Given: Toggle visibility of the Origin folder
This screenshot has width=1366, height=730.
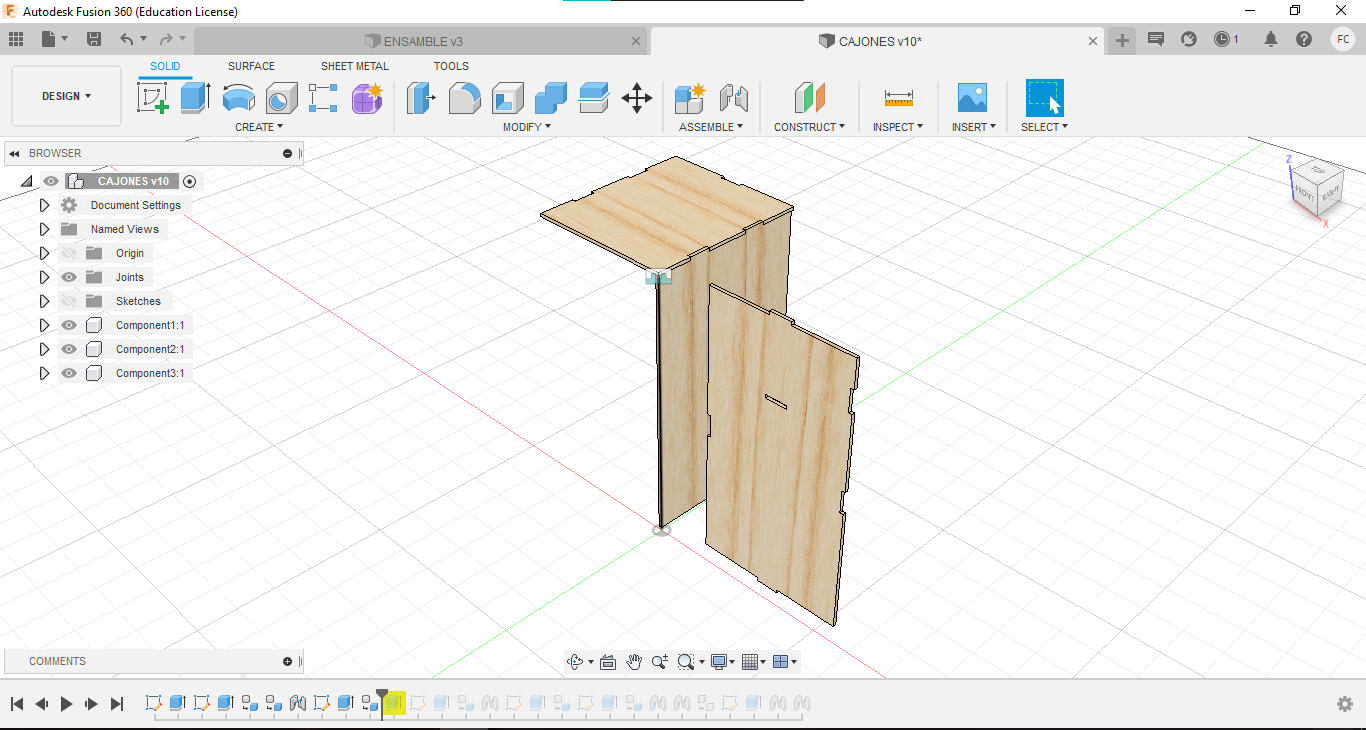Looking at the screenshot, I should 69,253.
